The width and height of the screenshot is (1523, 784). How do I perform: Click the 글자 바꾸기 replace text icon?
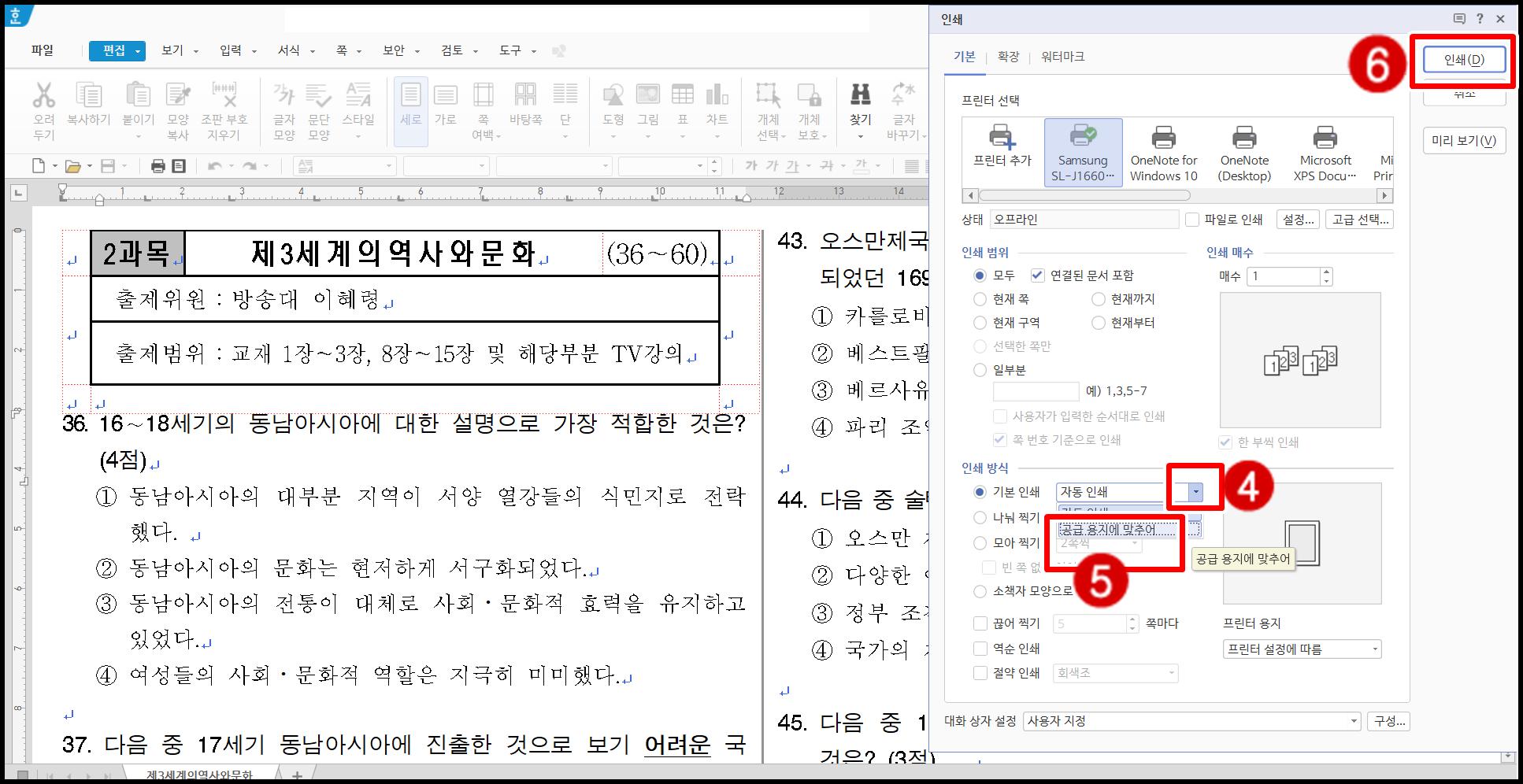902,95
